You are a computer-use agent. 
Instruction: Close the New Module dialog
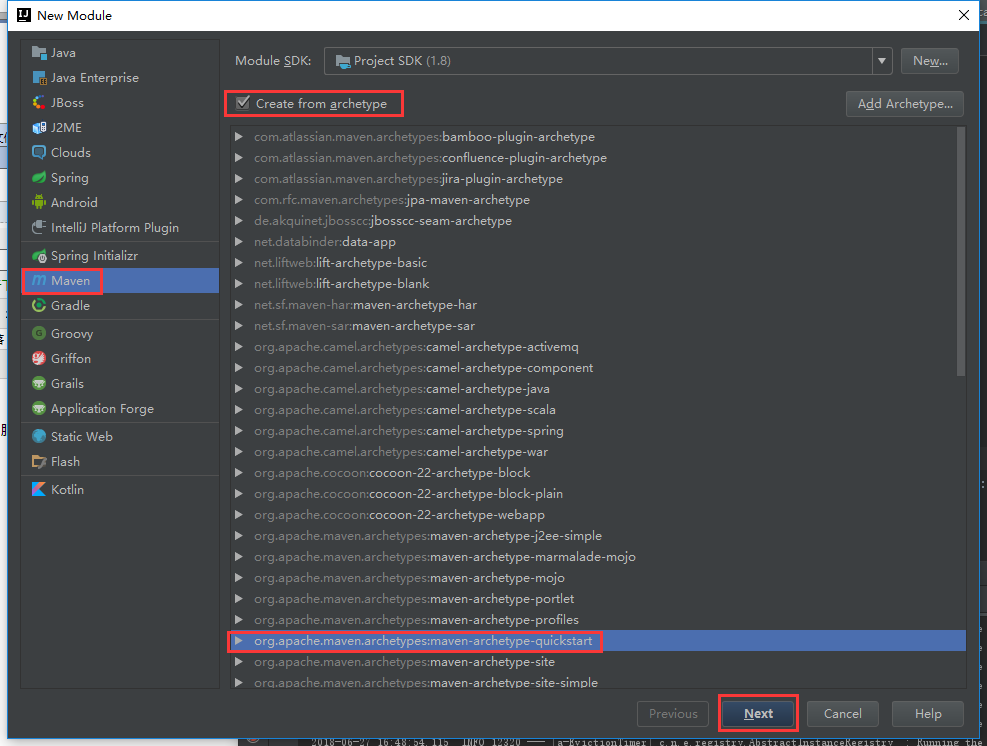[963, 15]
